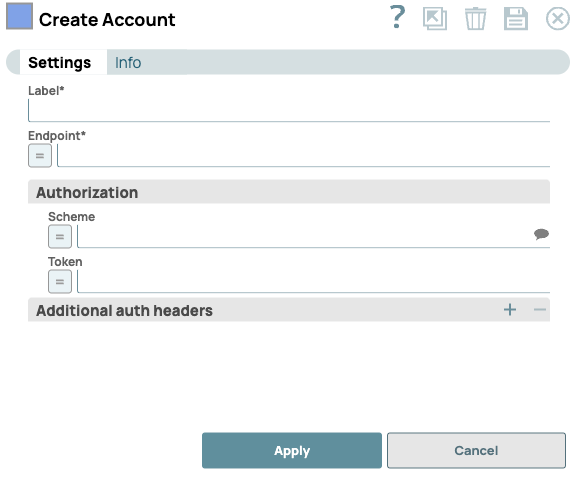Click the trash delete icon
The image size is (572, 480).
[x=475, y=19]
